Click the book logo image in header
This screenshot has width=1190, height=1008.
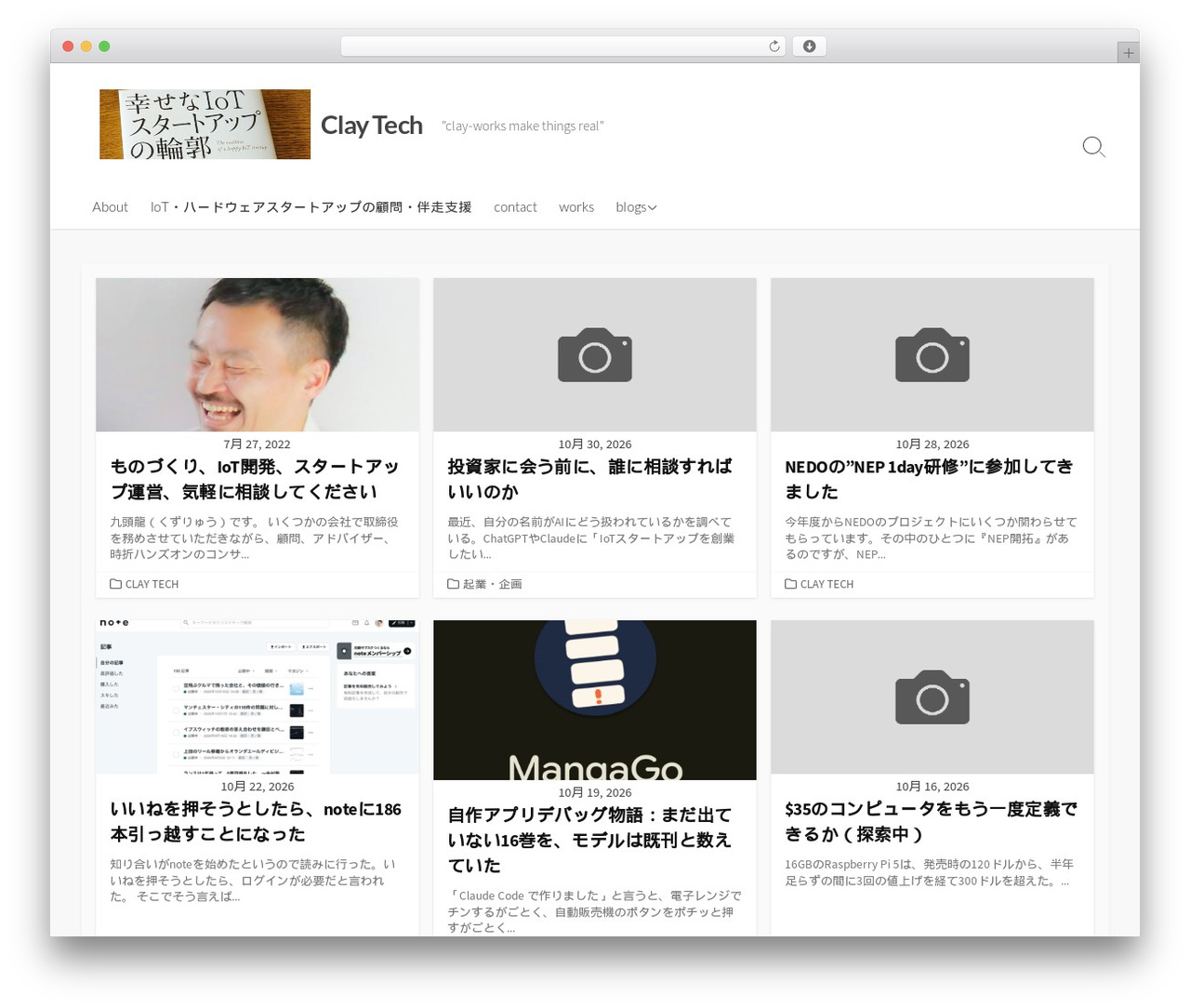coord(205,125)
